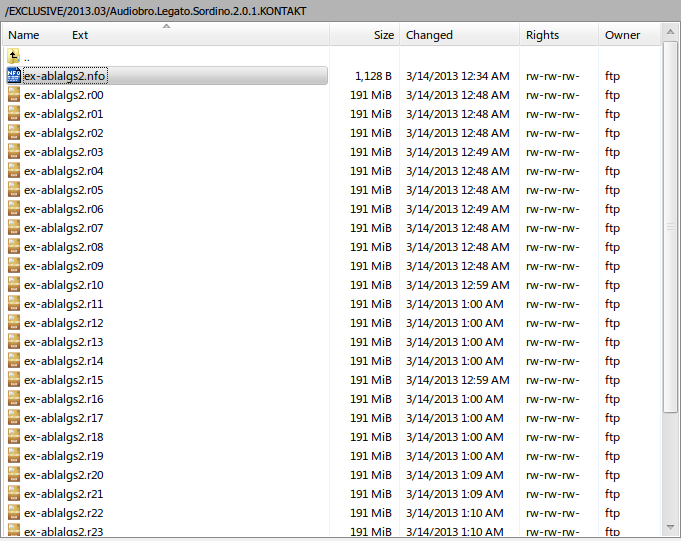Image resolution: width=681 pixels, height=541 pixels.
Task: Click the archive icon of ex-ablalgs2.r21
Action: [13, 494]
